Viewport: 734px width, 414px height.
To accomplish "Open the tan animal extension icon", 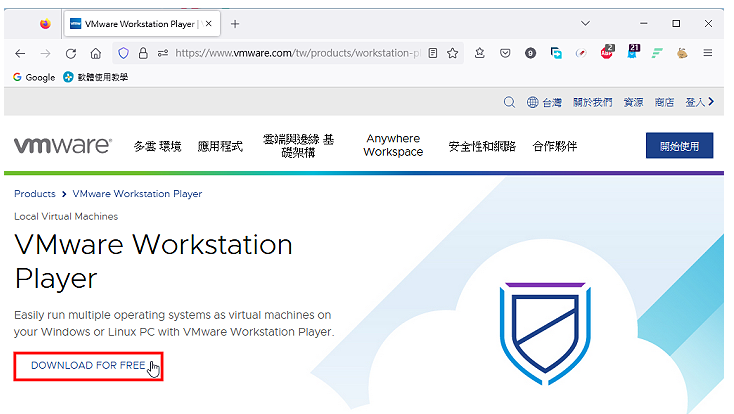I will coord(682,53).
